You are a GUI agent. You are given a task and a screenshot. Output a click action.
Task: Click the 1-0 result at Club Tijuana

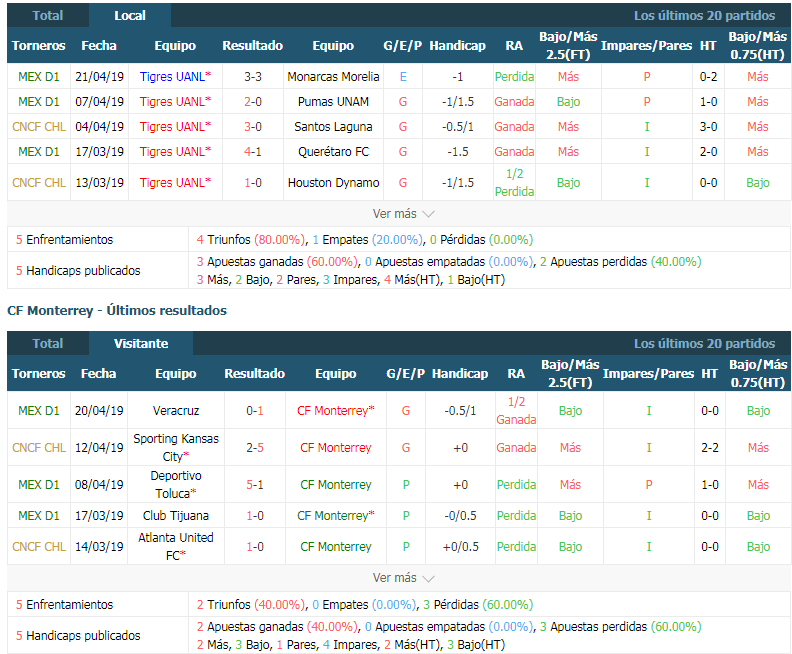click(255, 516)
